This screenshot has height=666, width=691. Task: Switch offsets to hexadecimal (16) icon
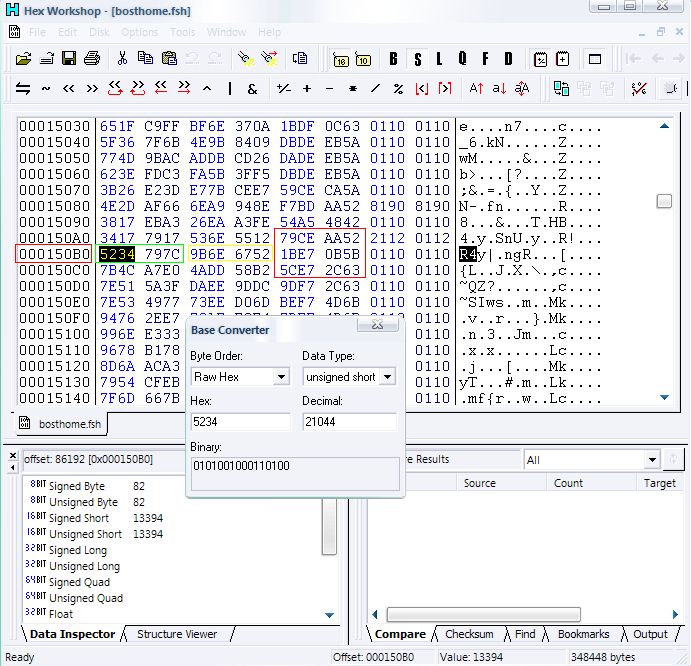tap(341, 60)
